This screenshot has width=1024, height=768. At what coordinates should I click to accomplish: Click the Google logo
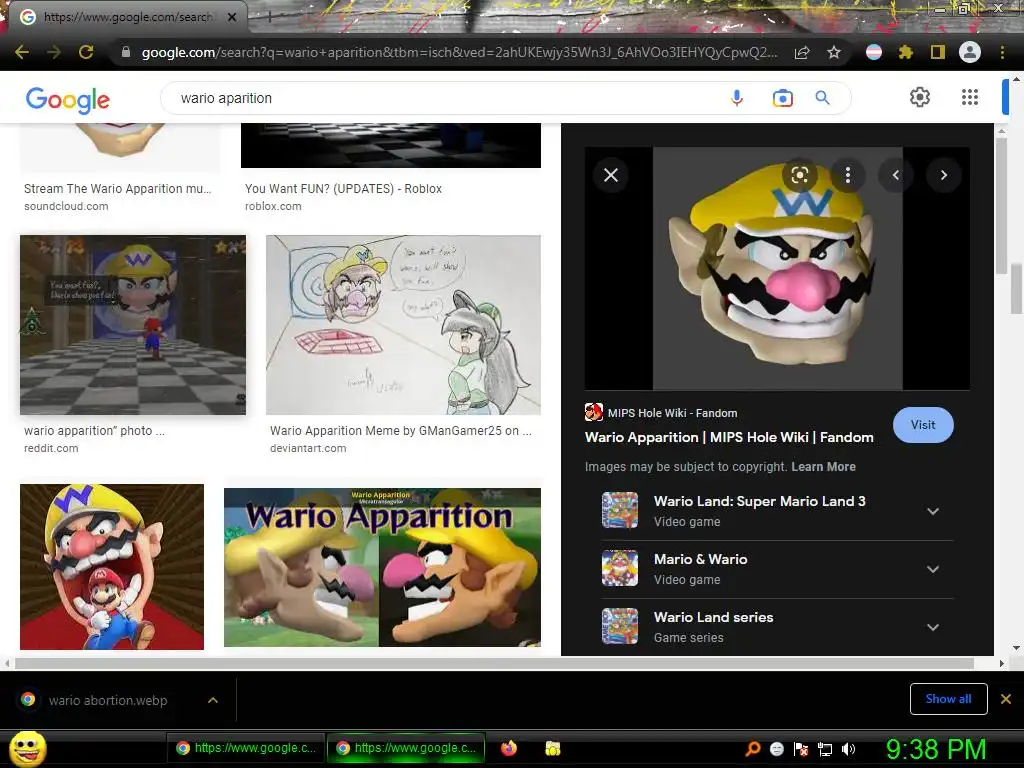click(68, 99)
